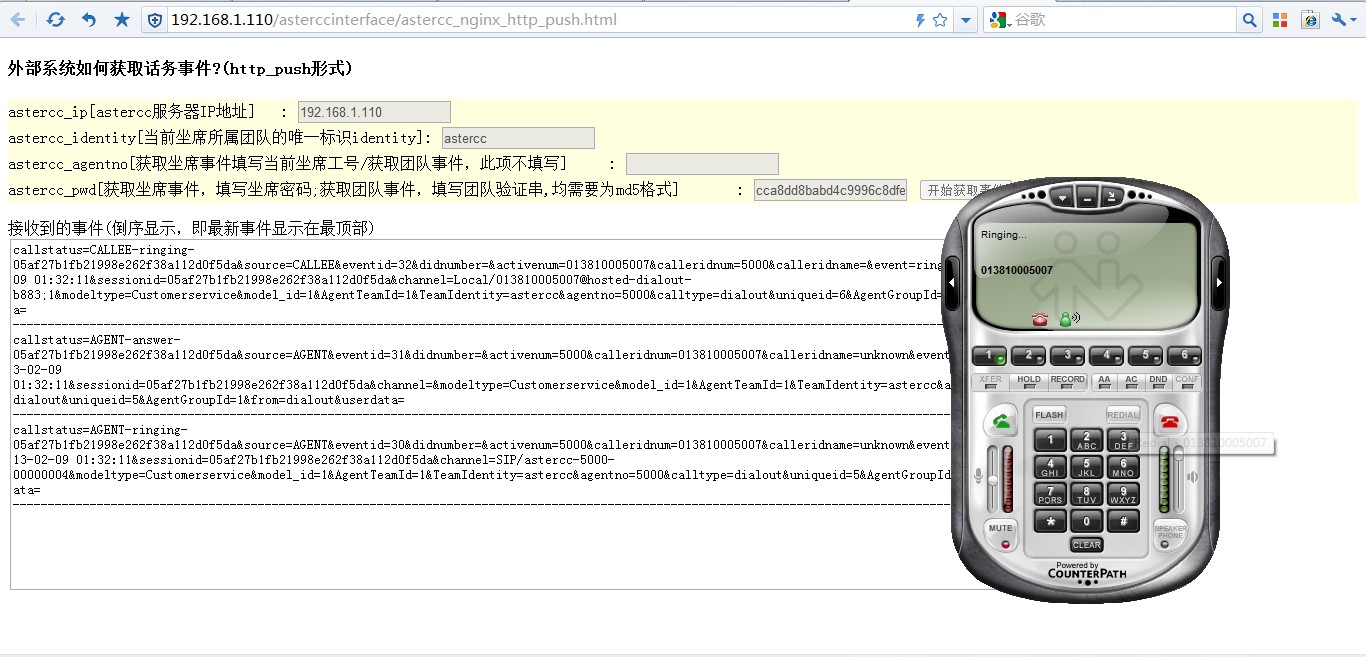This screenshot has width=1366, height=657.
Task: Click the browser reload icon
Action: coord(55,19)
